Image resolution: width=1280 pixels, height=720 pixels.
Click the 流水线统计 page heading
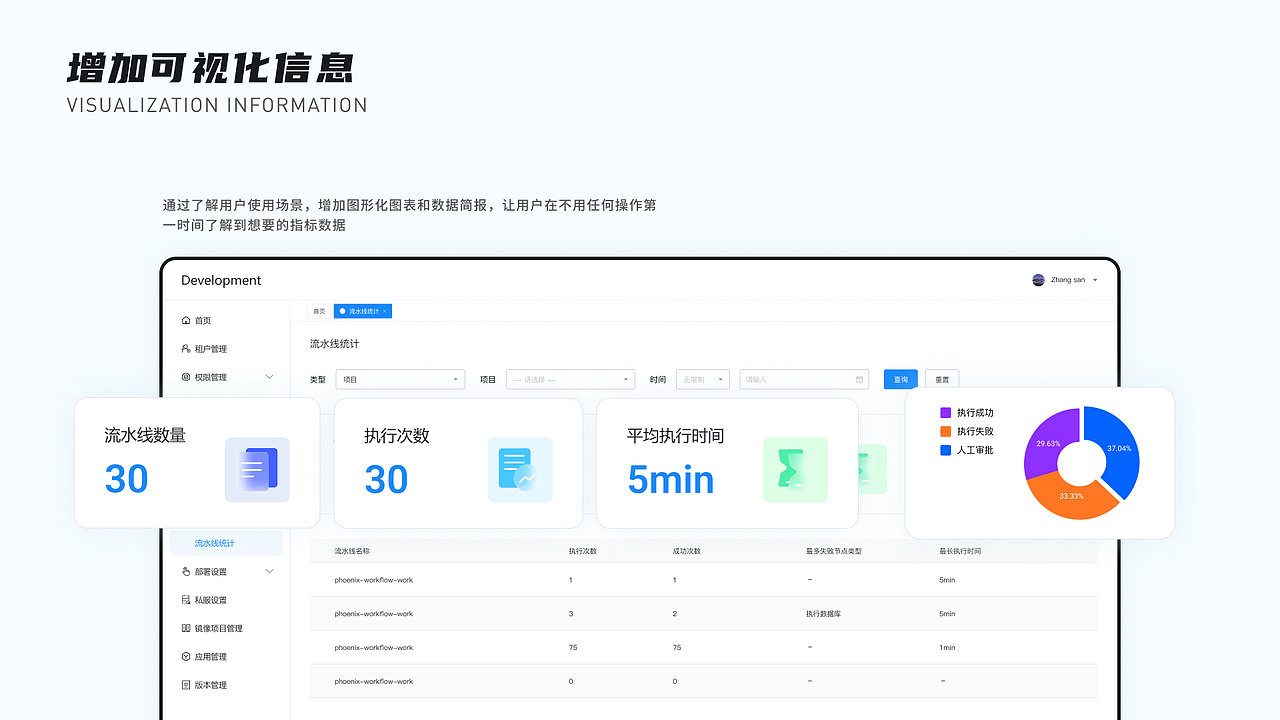pyautogui.click(x=335, y=344)
